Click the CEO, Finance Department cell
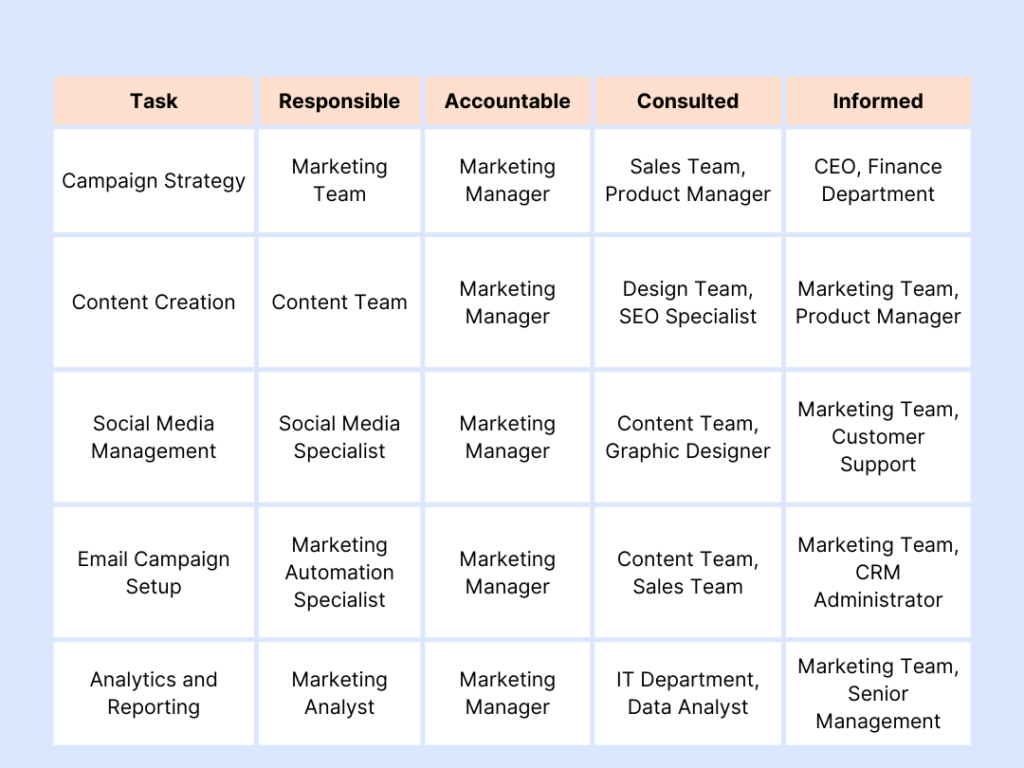 pos(878,181)
